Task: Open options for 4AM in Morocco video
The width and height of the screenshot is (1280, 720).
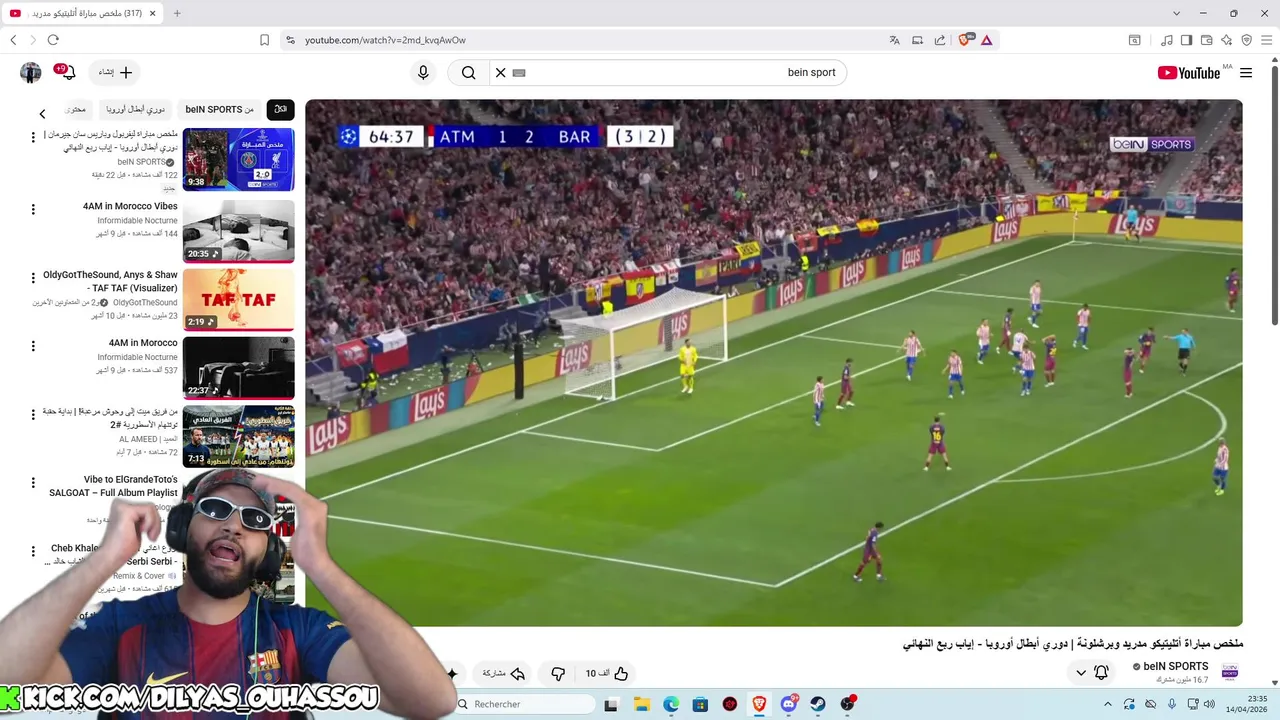Action: coord(33,346)
